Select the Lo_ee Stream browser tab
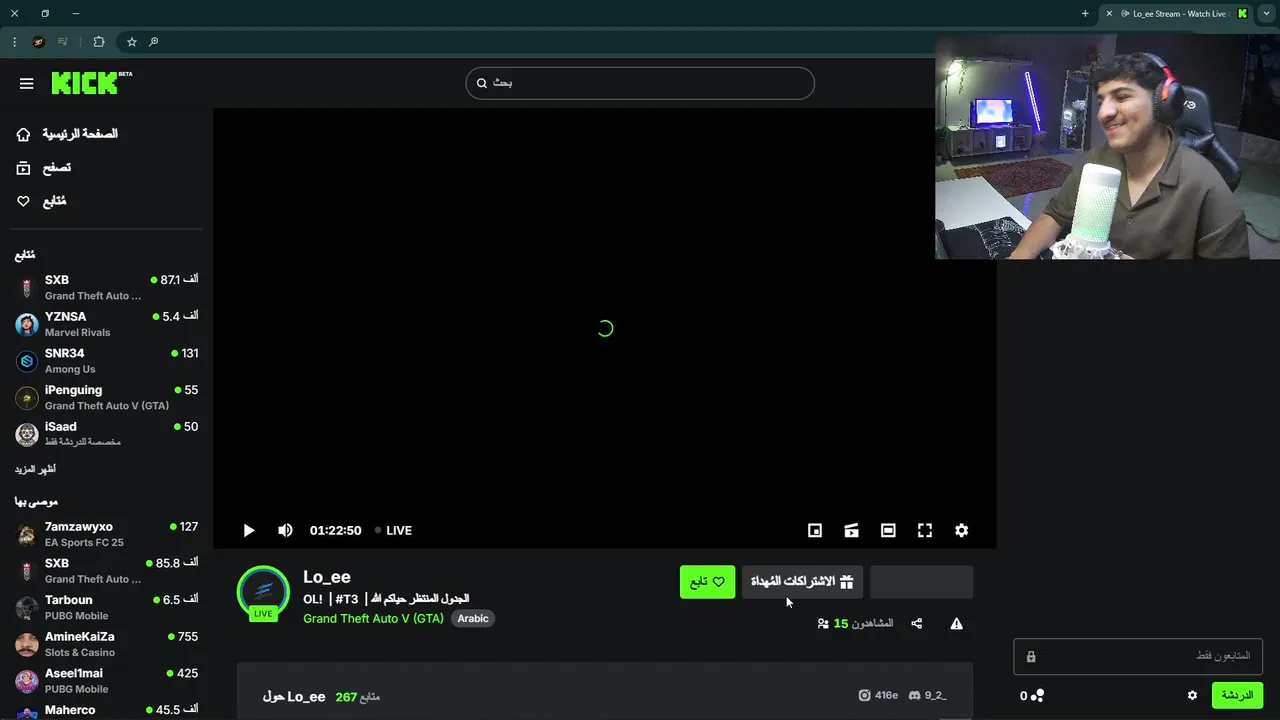 click(1176, 14)
